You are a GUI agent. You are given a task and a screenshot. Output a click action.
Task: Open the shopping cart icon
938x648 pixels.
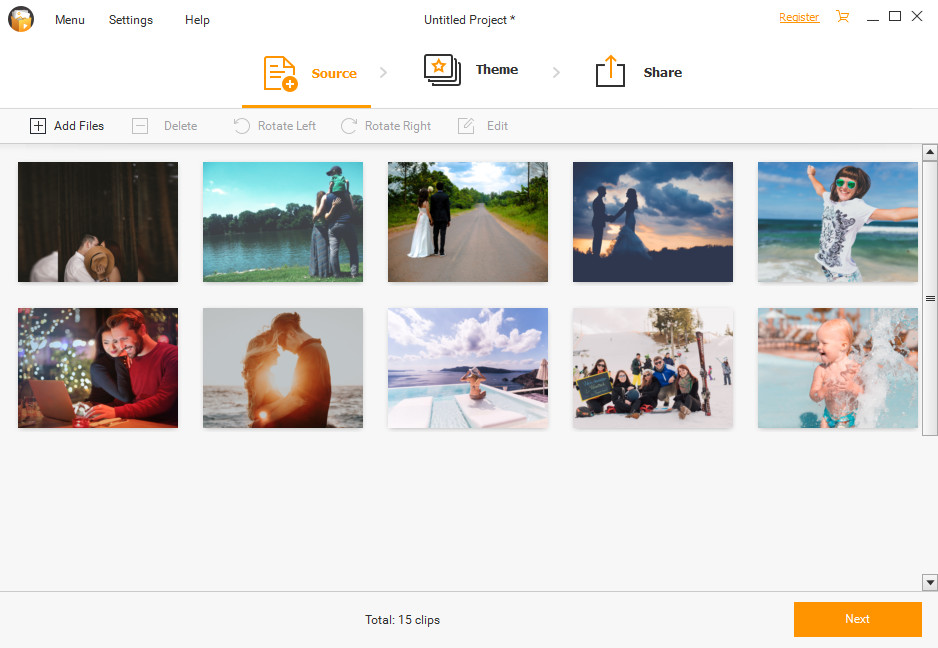[x=842, y=17]
